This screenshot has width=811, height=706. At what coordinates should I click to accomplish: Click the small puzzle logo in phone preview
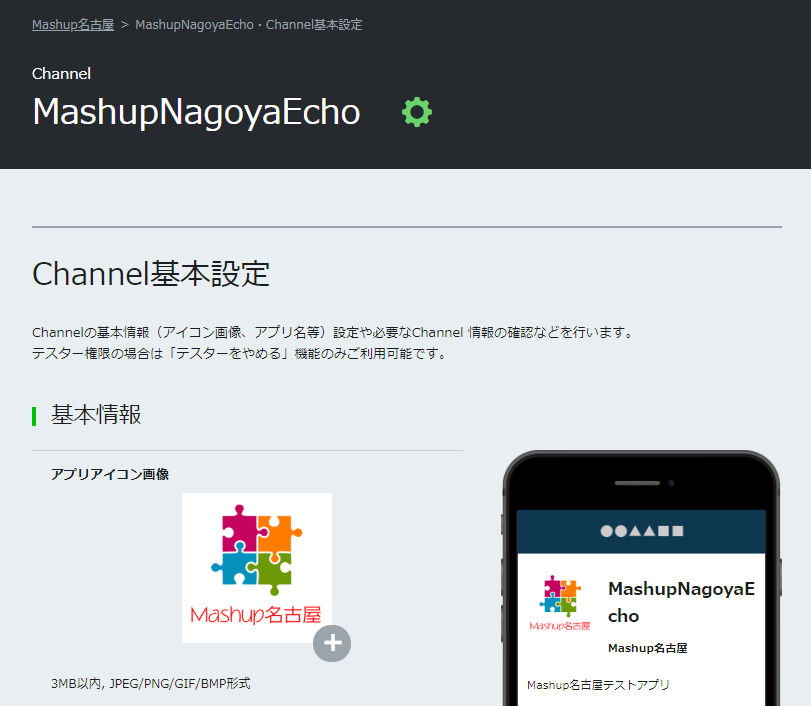click(x=560, y=603)
